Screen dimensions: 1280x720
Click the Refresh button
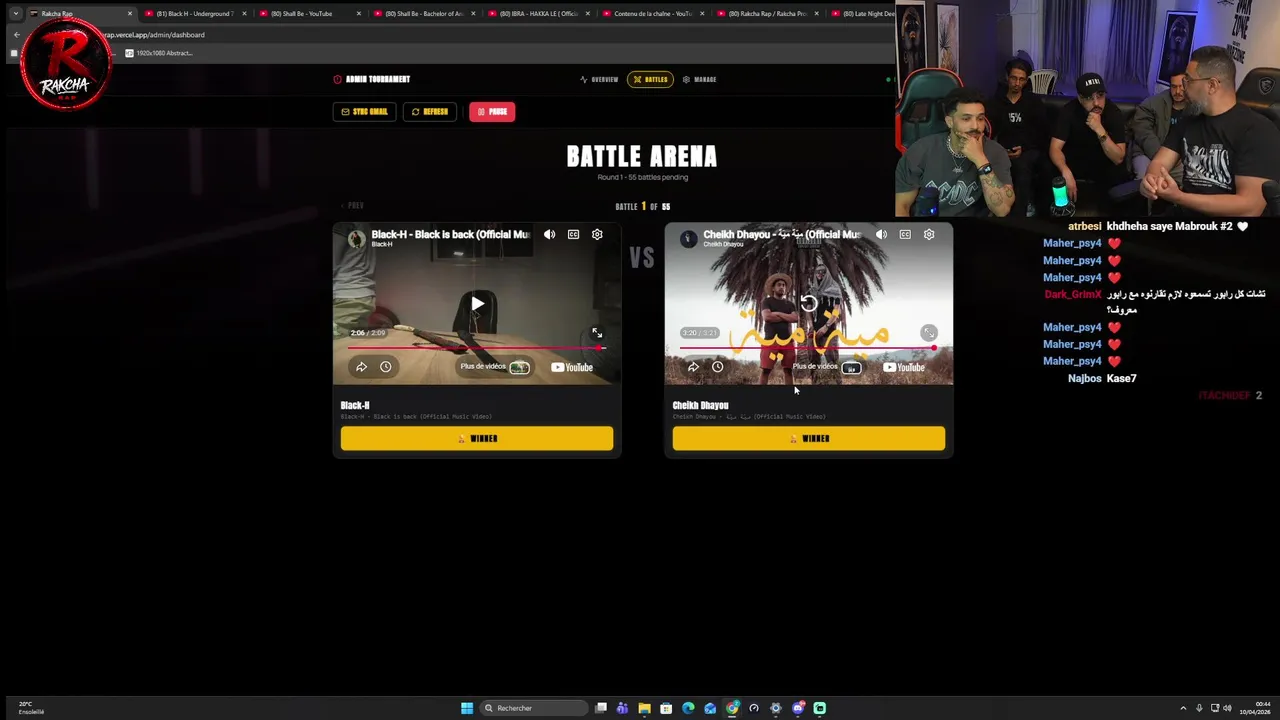430,112
